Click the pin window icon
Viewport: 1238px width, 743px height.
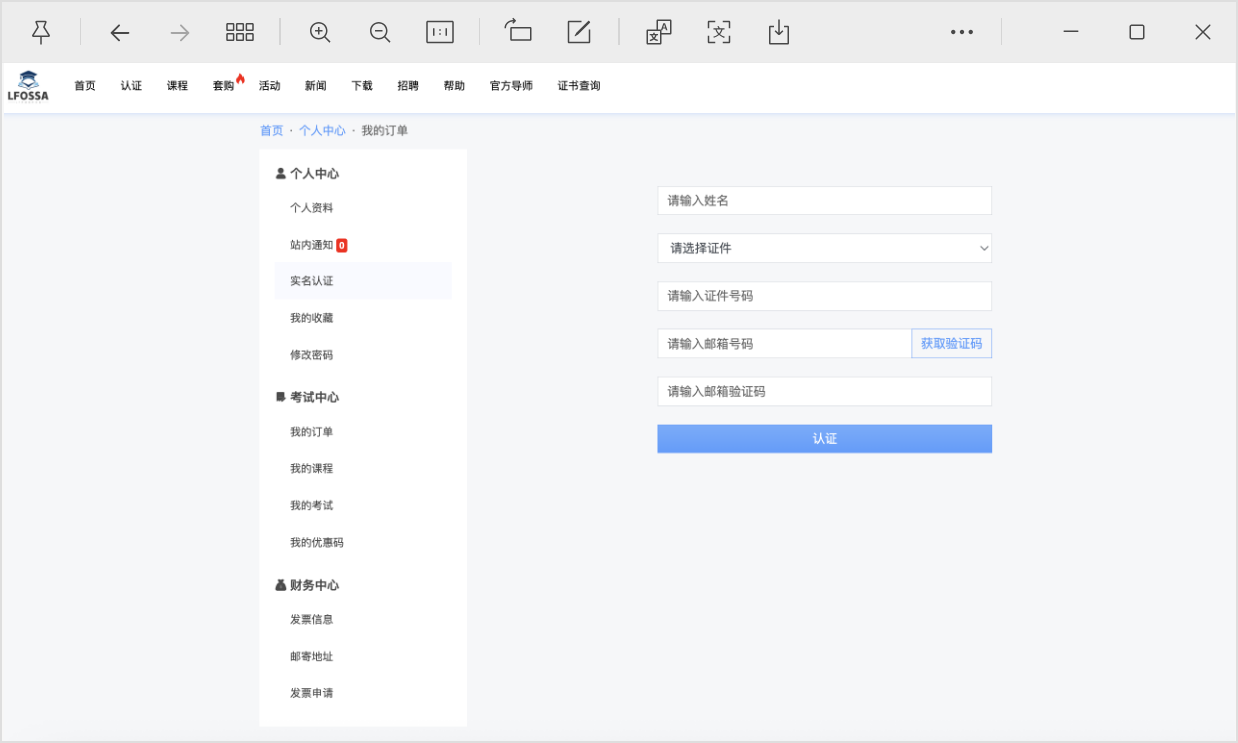[41, 32]
